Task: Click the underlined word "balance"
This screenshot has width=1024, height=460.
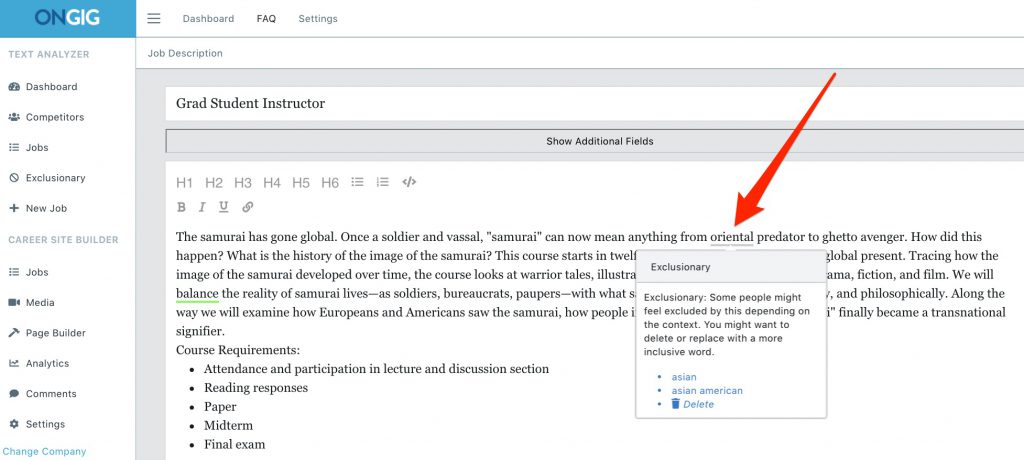Action: (197, 293)
